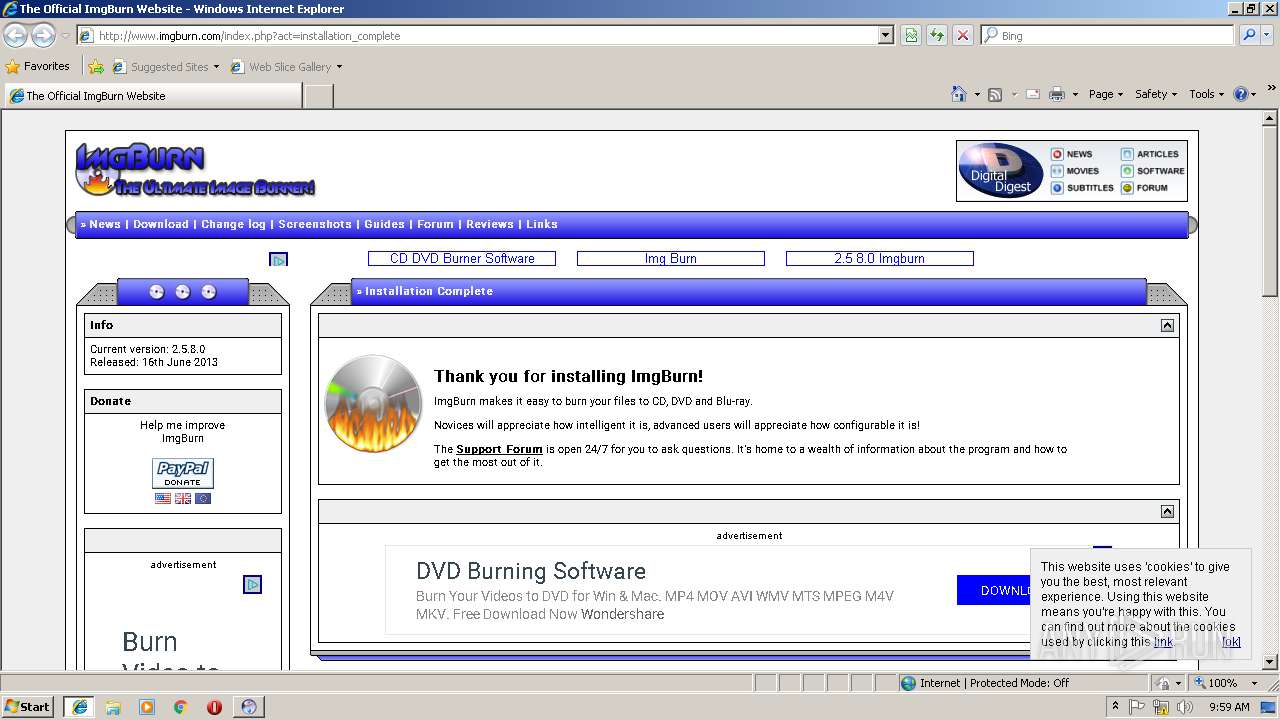
Task: Click the Digital Digest SUBTITLES link
Action: point(1082,188)
